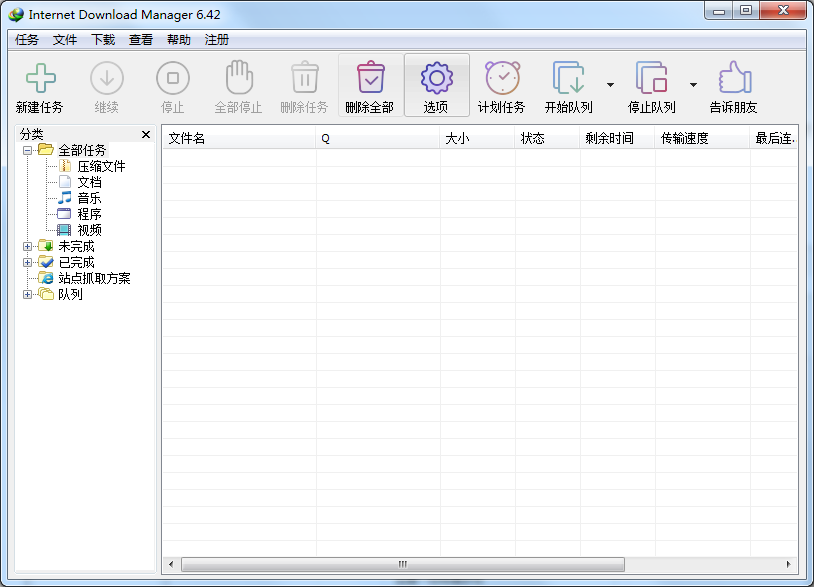Sort by 传输速度 column header
The height and width of the screenshot is (587, 814).
click(703, 139)
